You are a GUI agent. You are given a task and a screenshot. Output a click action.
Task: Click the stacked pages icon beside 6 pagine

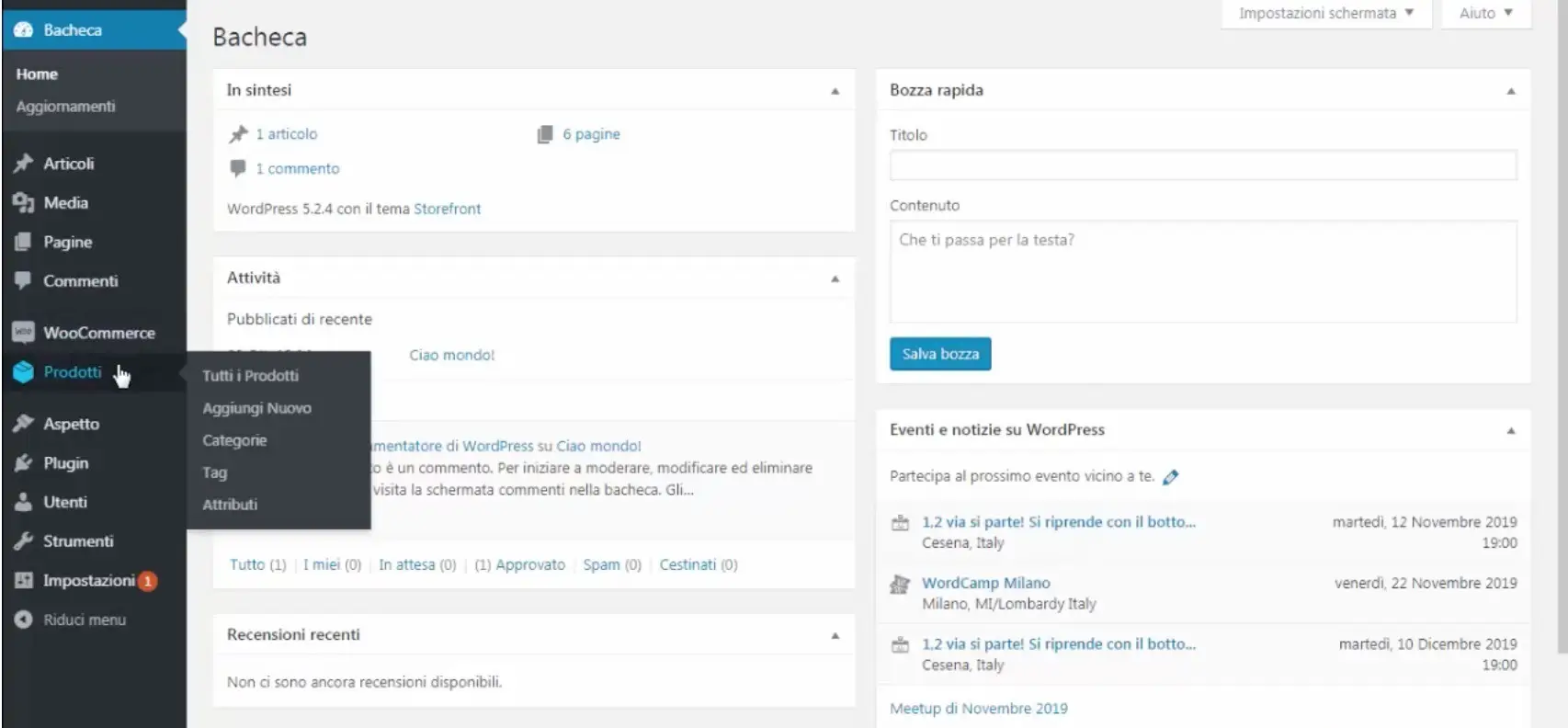coord(545,134)
